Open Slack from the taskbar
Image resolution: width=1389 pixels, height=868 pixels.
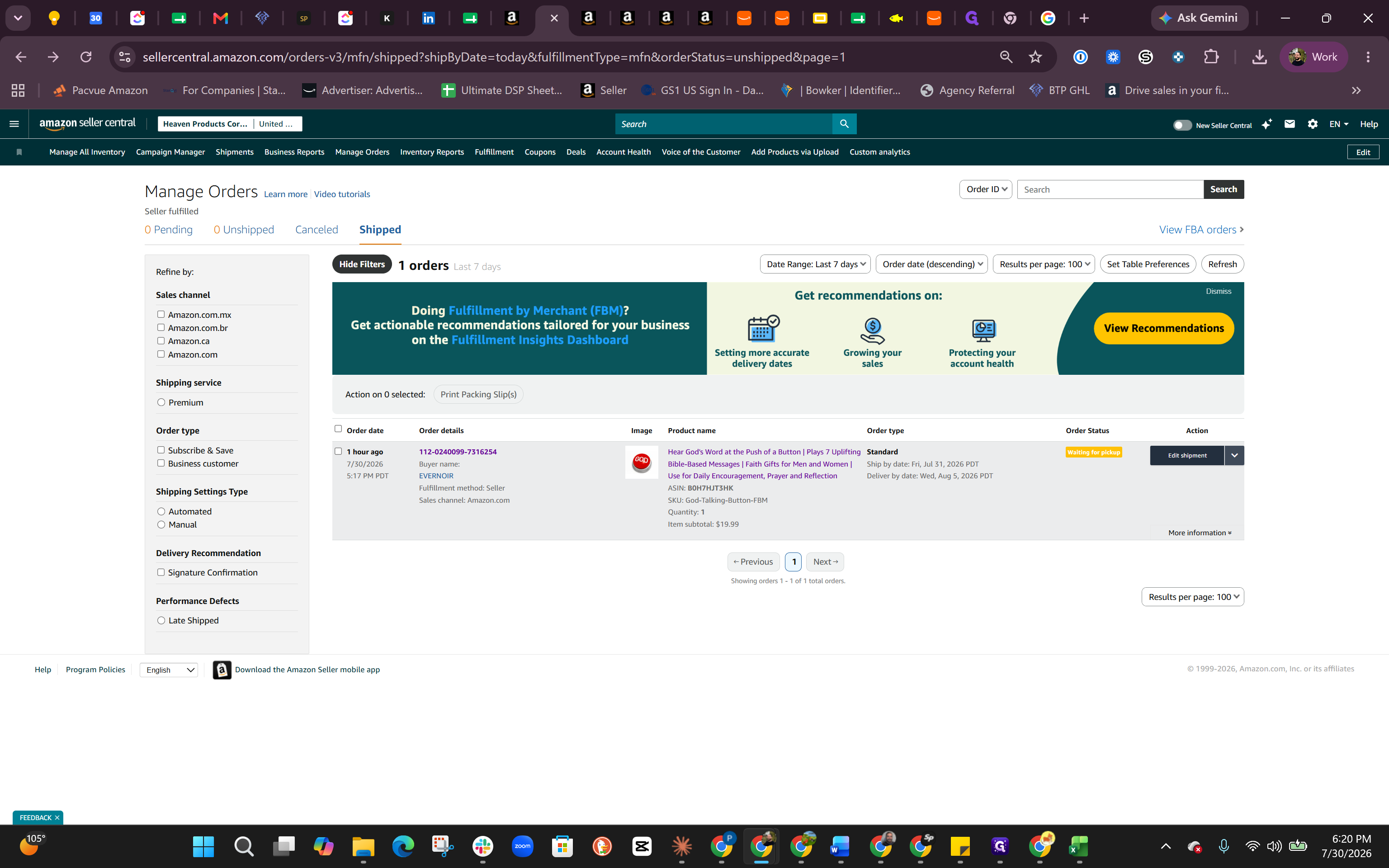483,846
